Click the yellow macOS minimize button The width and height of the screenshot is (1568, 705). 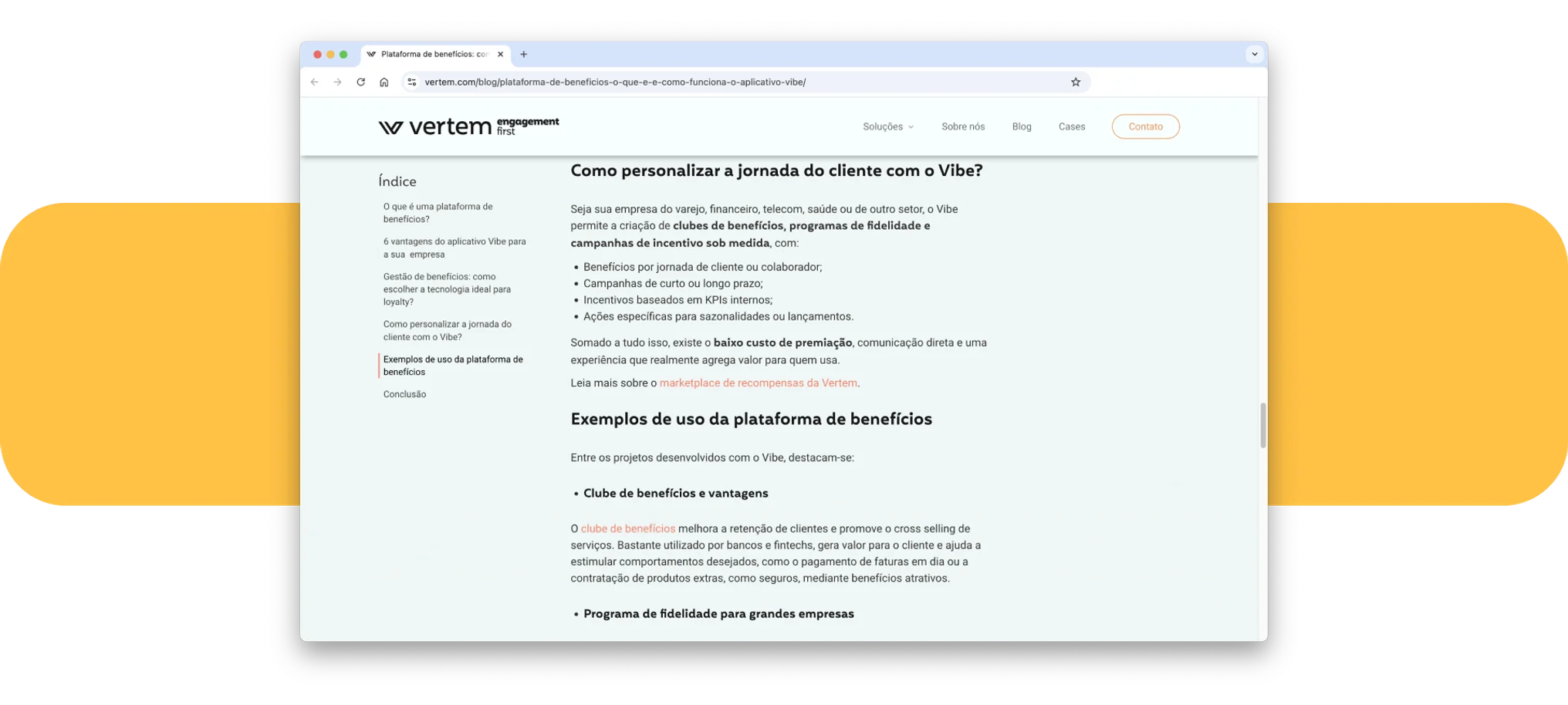pyautogui.click(x=330, y=54)
